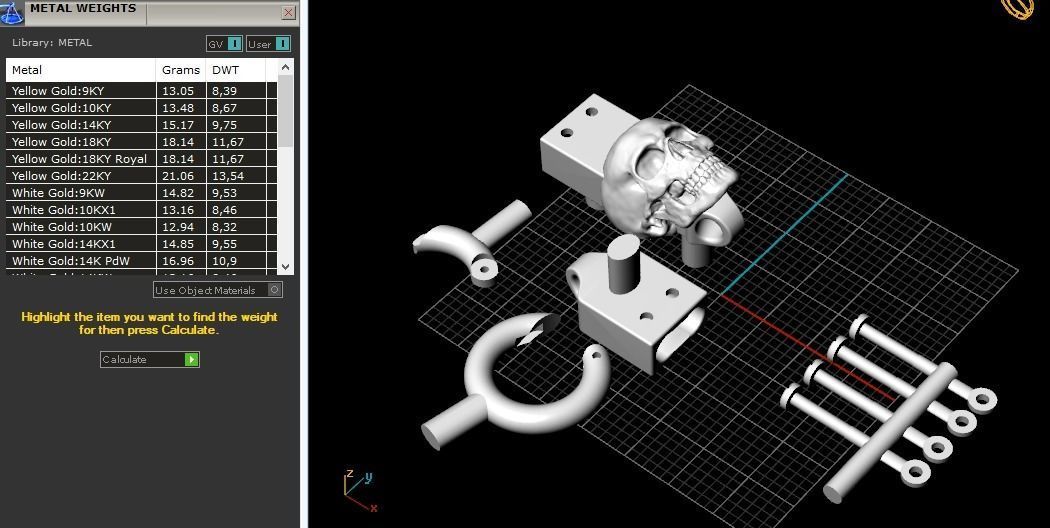Select the White Gold:9KW row
This screenshot has width=1050, height=528.
(x=141, y=193)
